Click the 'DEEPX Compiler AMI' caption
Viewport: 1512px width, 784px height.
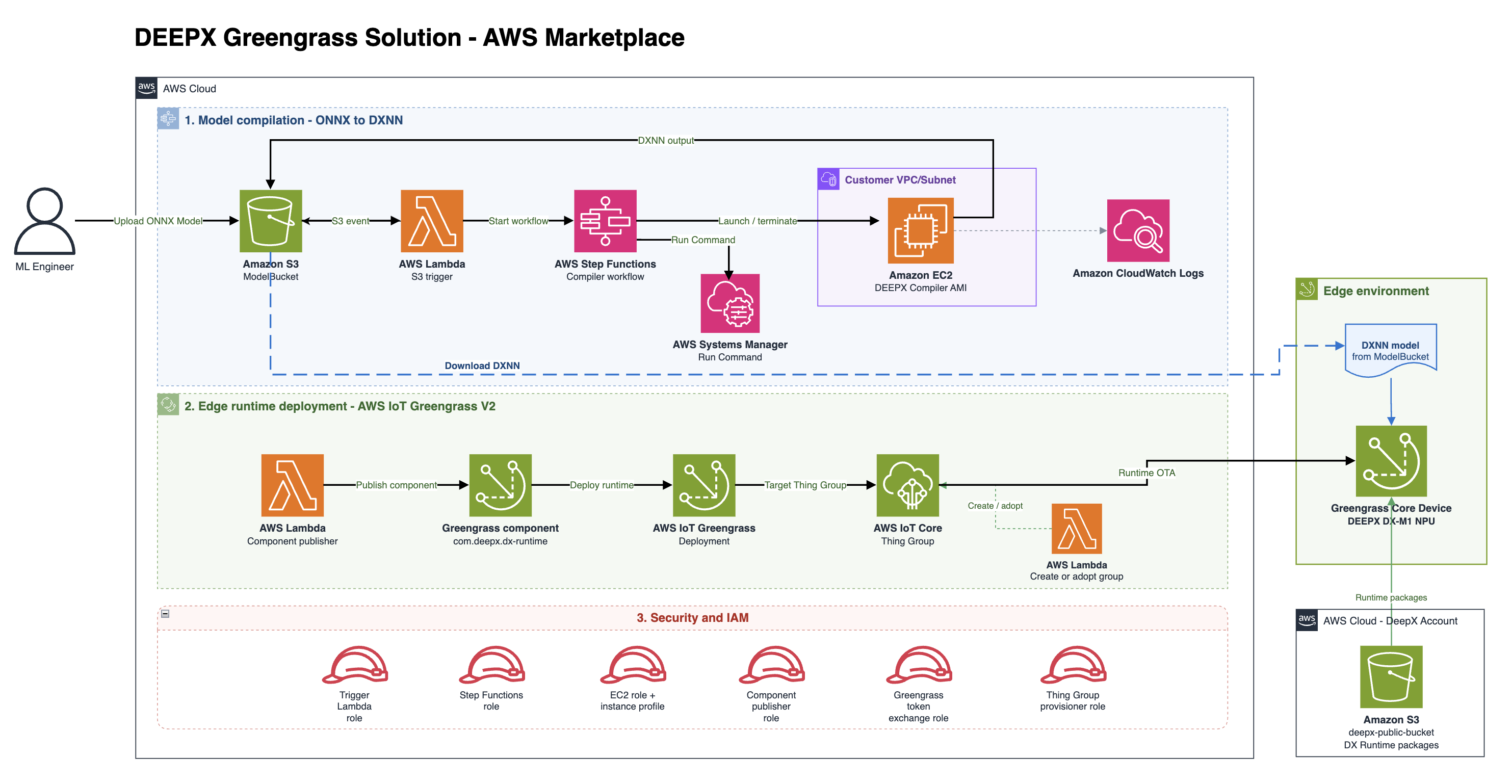(x=920, y=287)
